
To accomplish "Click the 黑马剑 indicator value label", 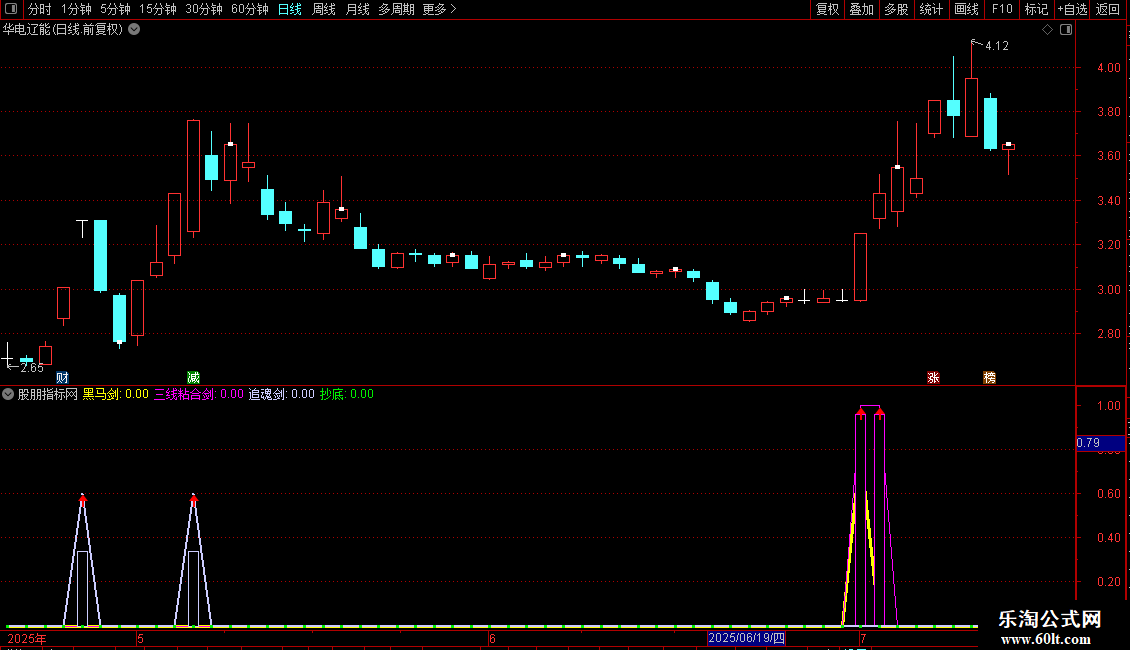I will [115, 394].
